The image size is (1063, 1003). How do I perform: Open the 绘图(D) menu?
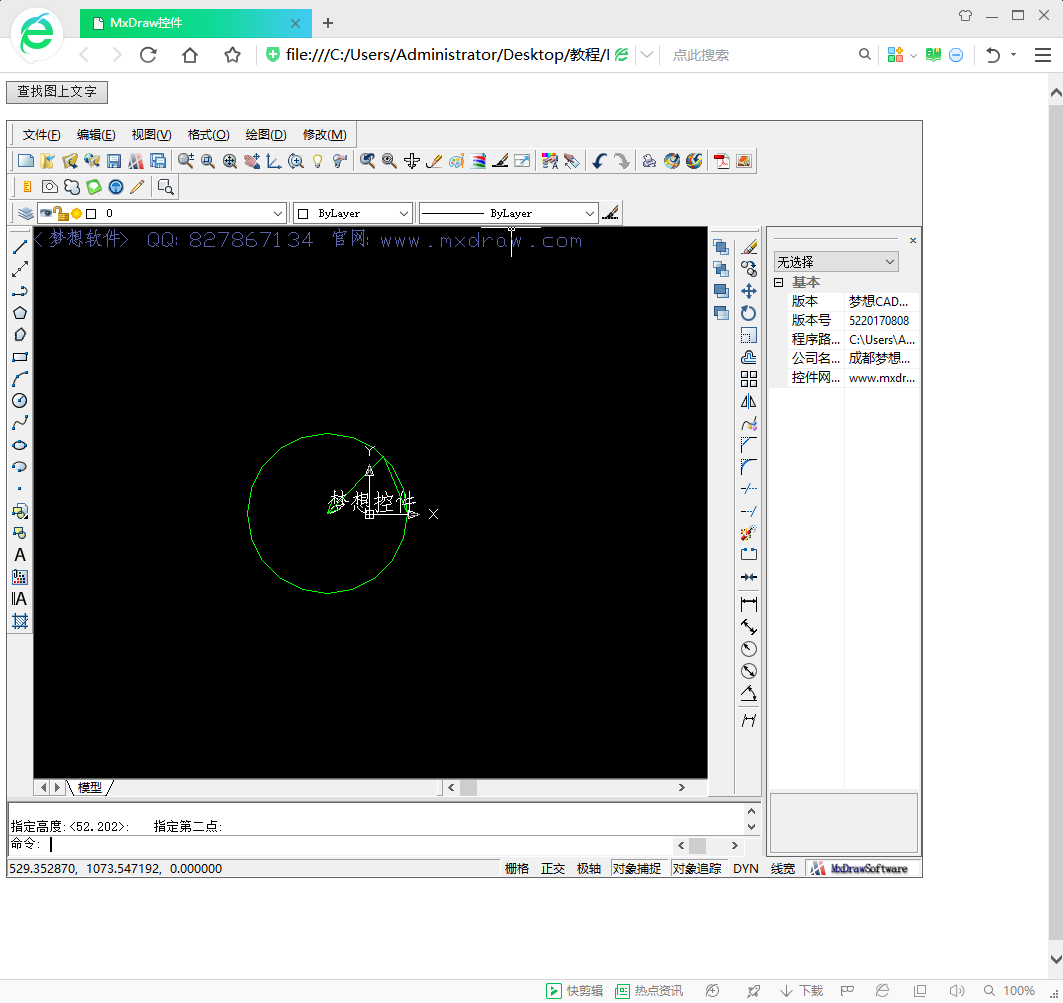point(266,135)
